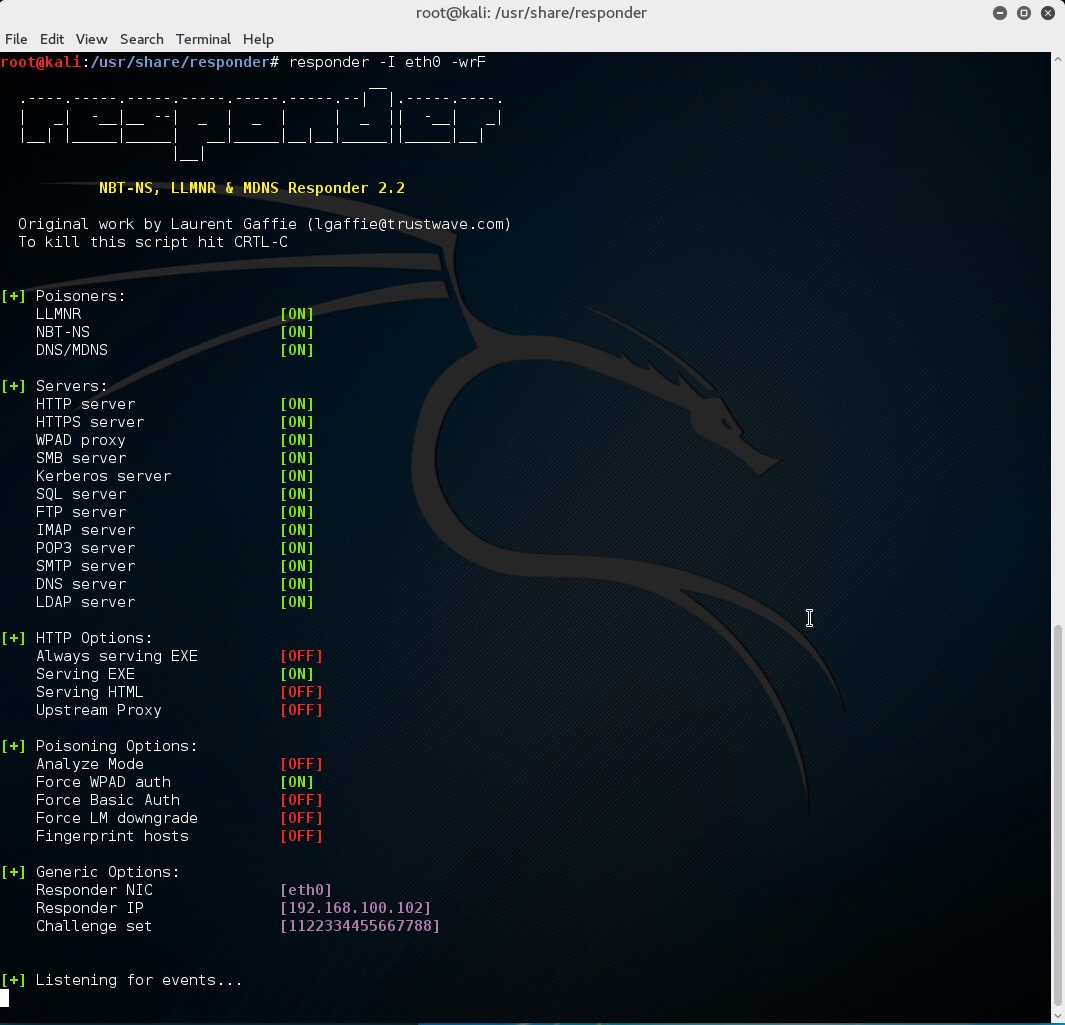Viewport: 1065px width, 1025px height.
Task: Click the Responder IP value '[192.168.100.102]'
Action: coord(355,908)
